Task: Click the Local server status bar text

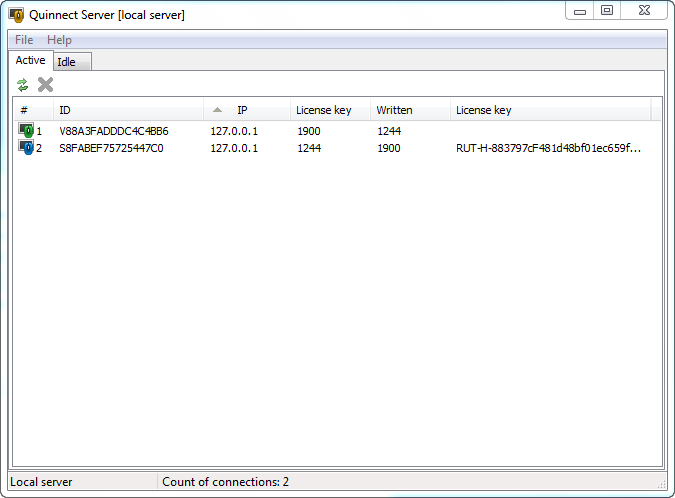Action: point(41,482)
